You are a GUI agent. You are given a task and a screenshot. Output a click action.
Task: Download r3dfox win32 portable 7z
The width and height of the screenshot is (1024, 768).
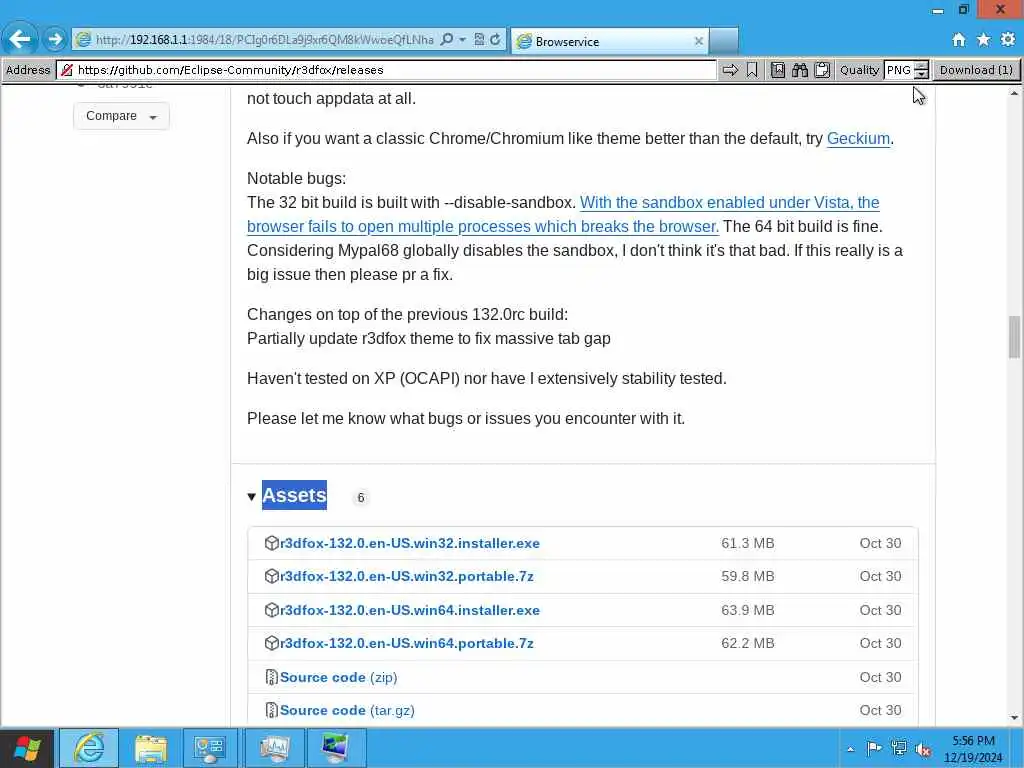point(406,577)
